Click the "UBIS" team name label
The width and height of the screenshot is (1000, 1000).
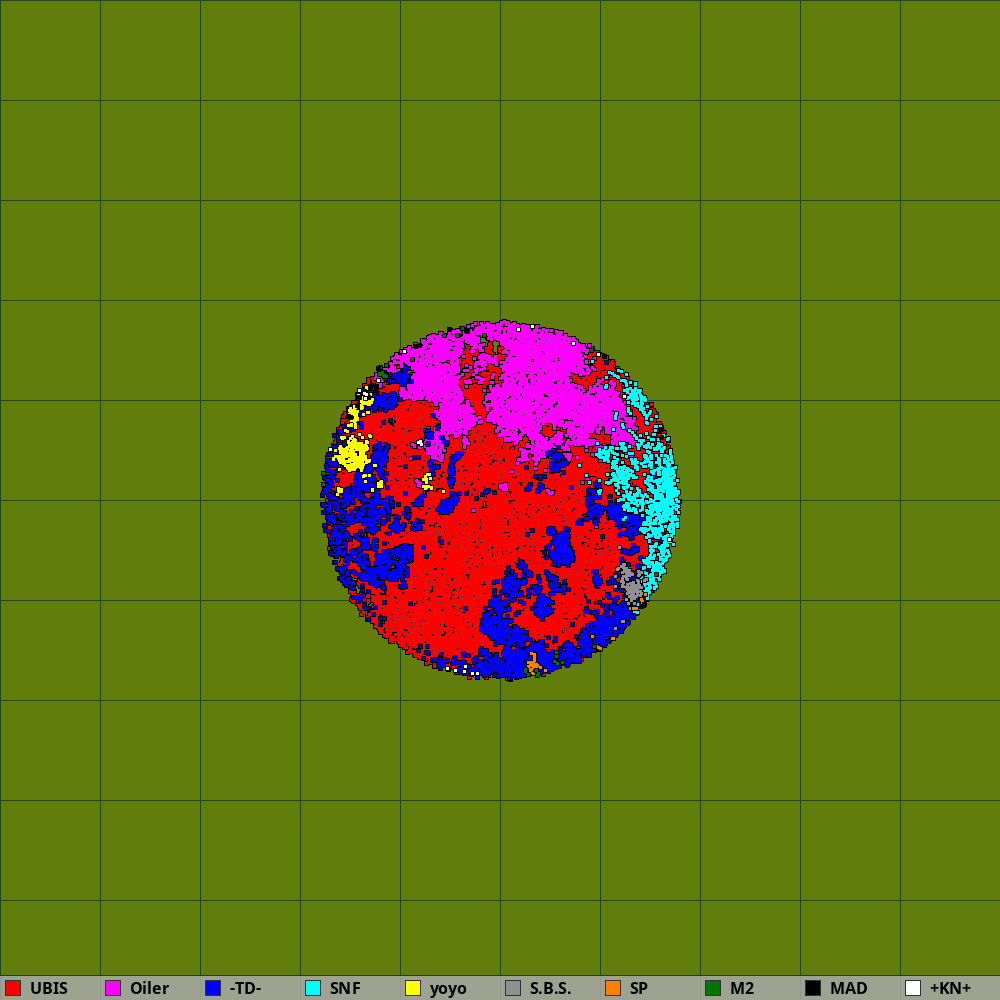coord(49,988)
